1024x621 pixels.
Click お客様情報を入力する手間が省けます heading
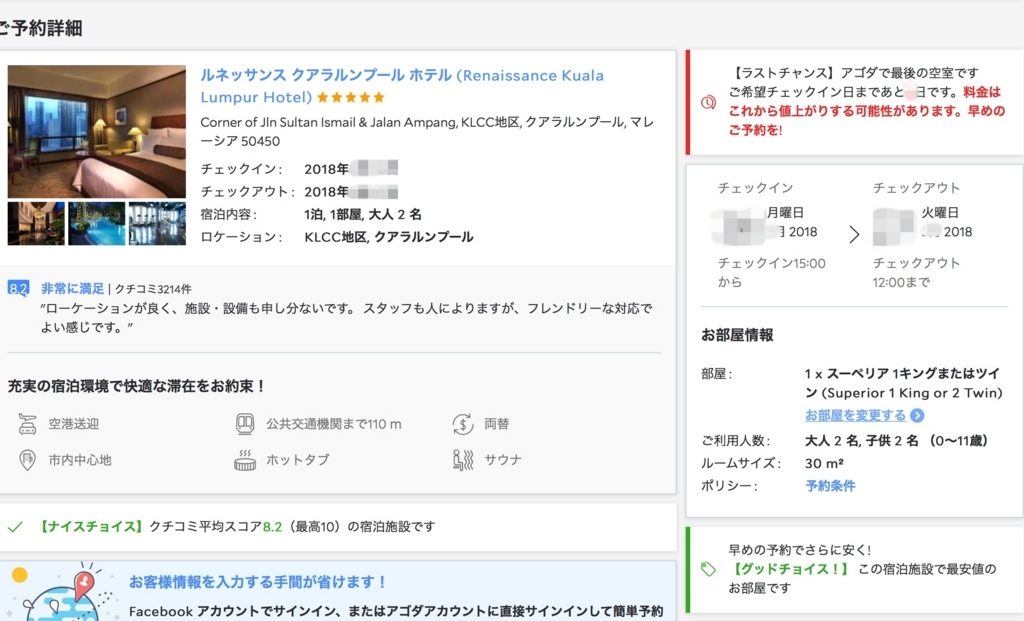pyautogui.click(x=259, y=582)
